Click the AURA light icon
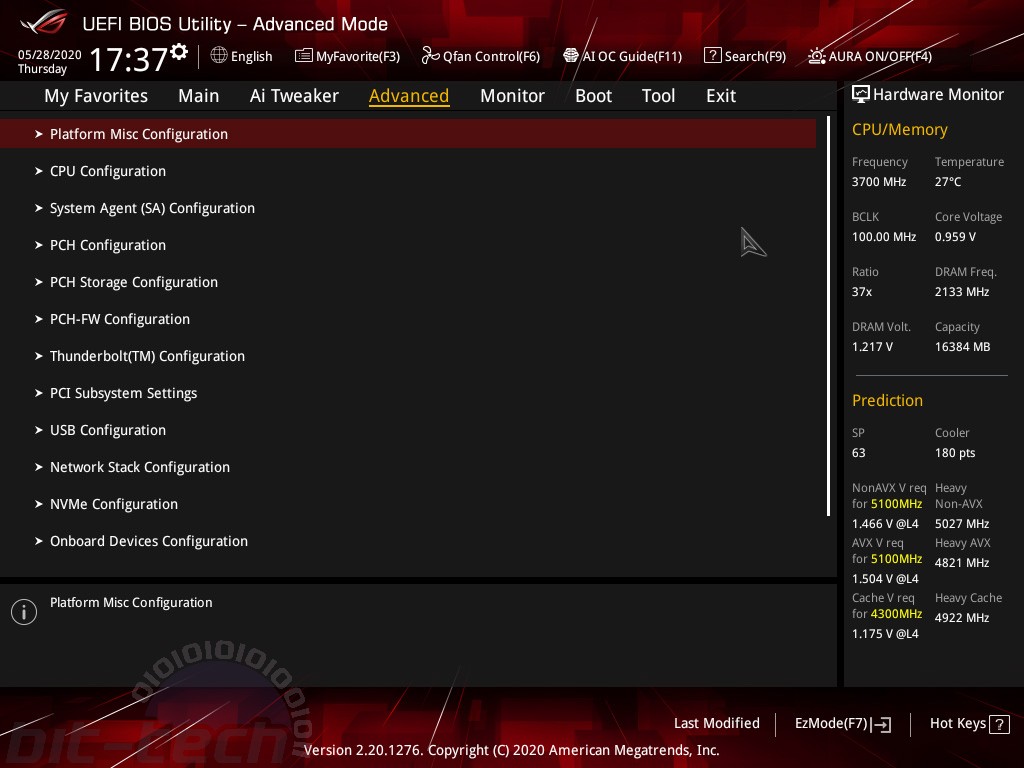Image resolution: width=1024 pixels, height=768 pixels. point(816,56)
